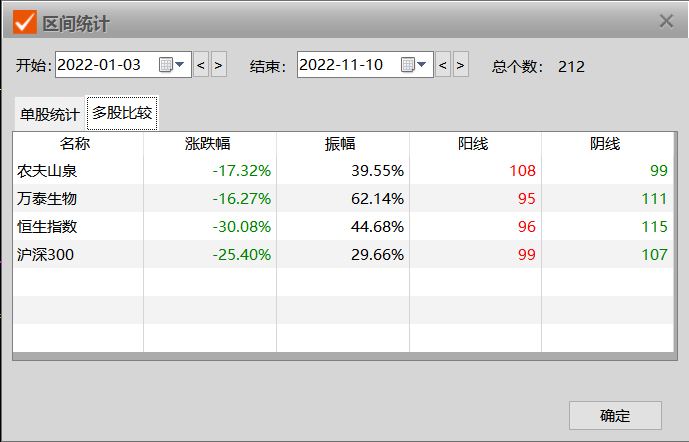Click the end date field 2022-11-10
The width and height of the screenshot is (689, 442).
click(x=346, y=65)
